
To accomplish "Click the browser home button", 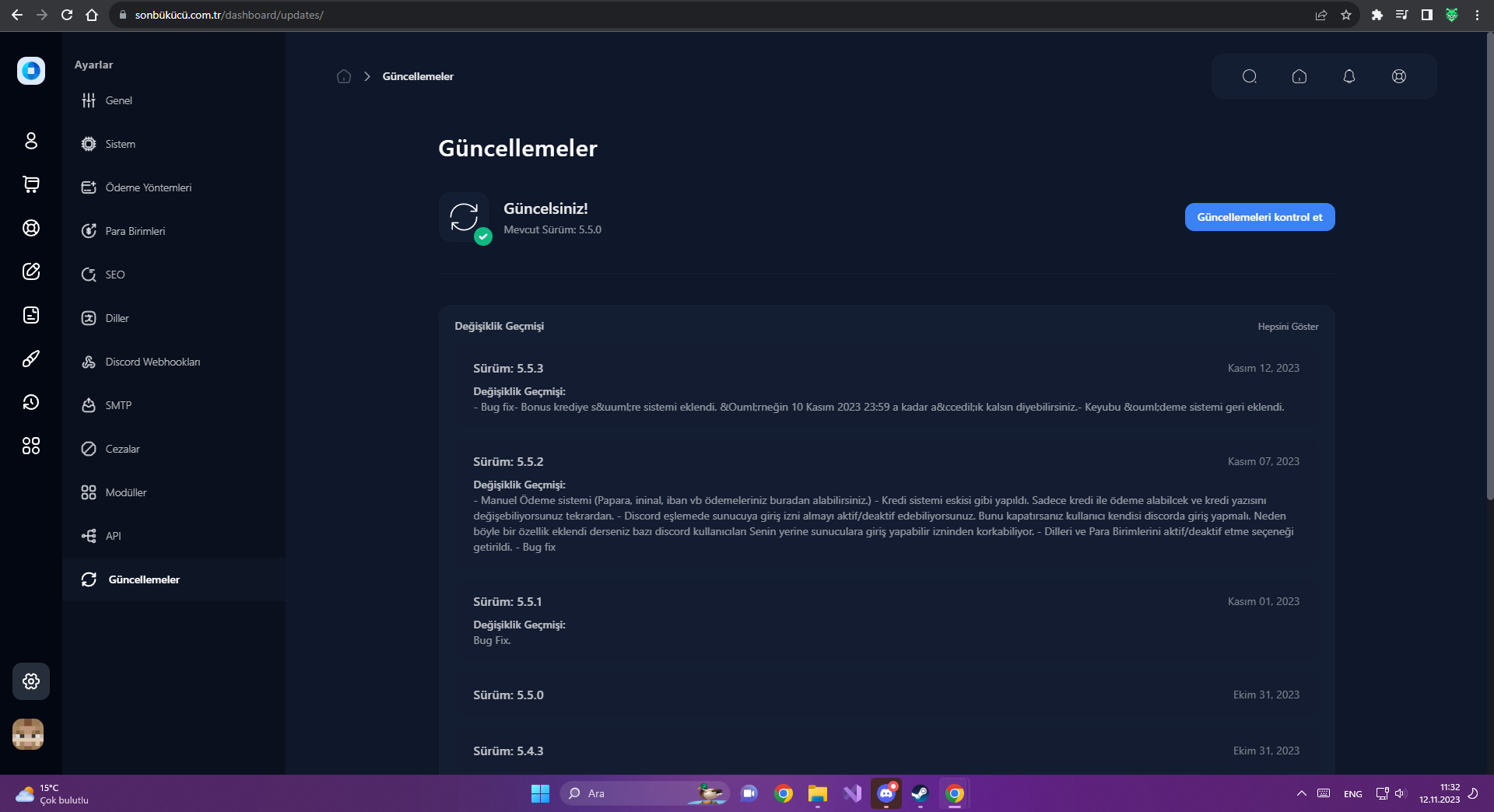I will point(92,15).
